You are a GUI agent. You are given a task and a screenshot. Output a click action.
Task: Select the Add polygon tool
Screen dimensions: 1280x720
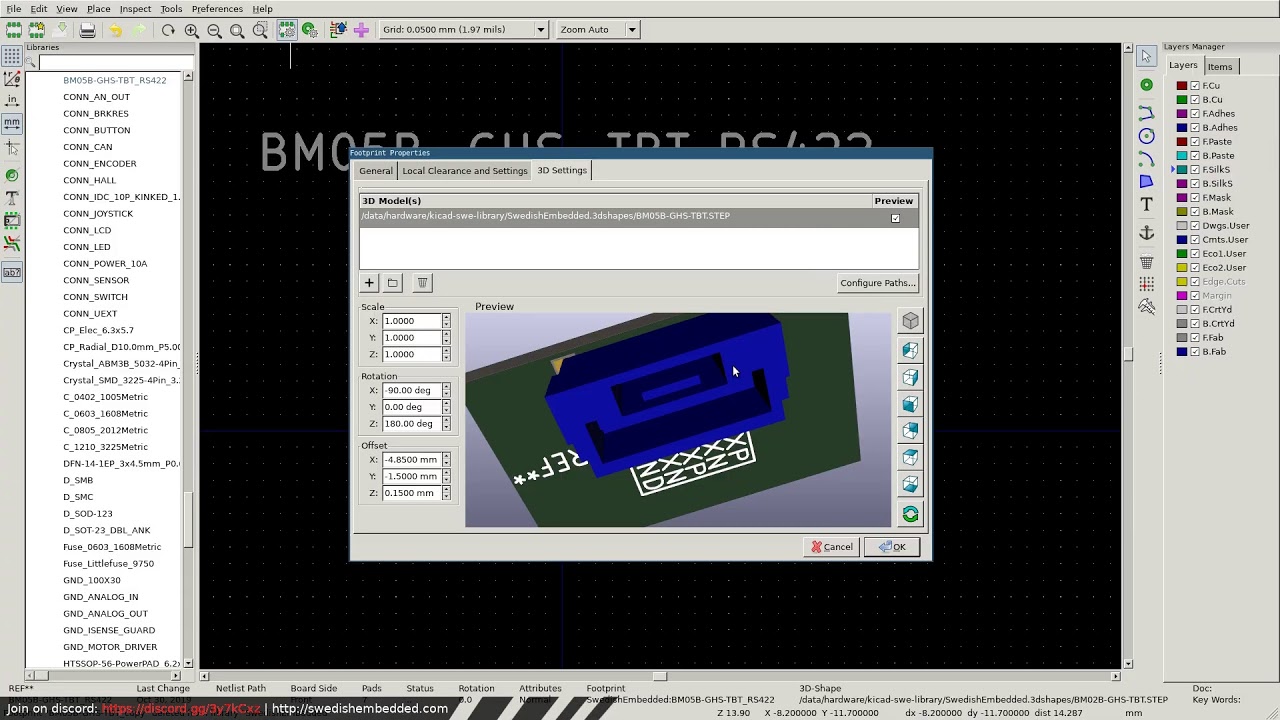click(x=1146, y=181)
